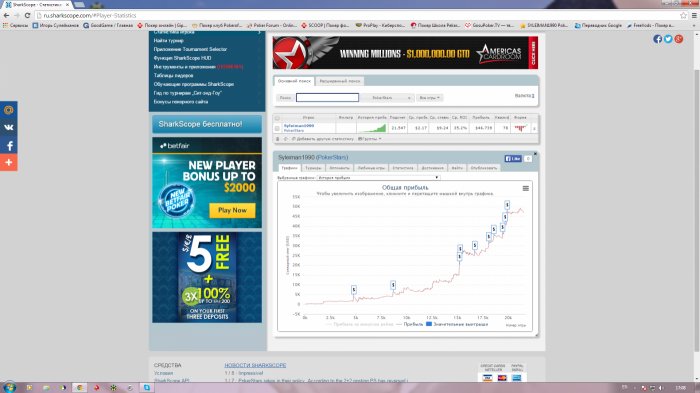Click the orange plus share icon
Viewport: 700px width, 393px height.
click(8, 162)
